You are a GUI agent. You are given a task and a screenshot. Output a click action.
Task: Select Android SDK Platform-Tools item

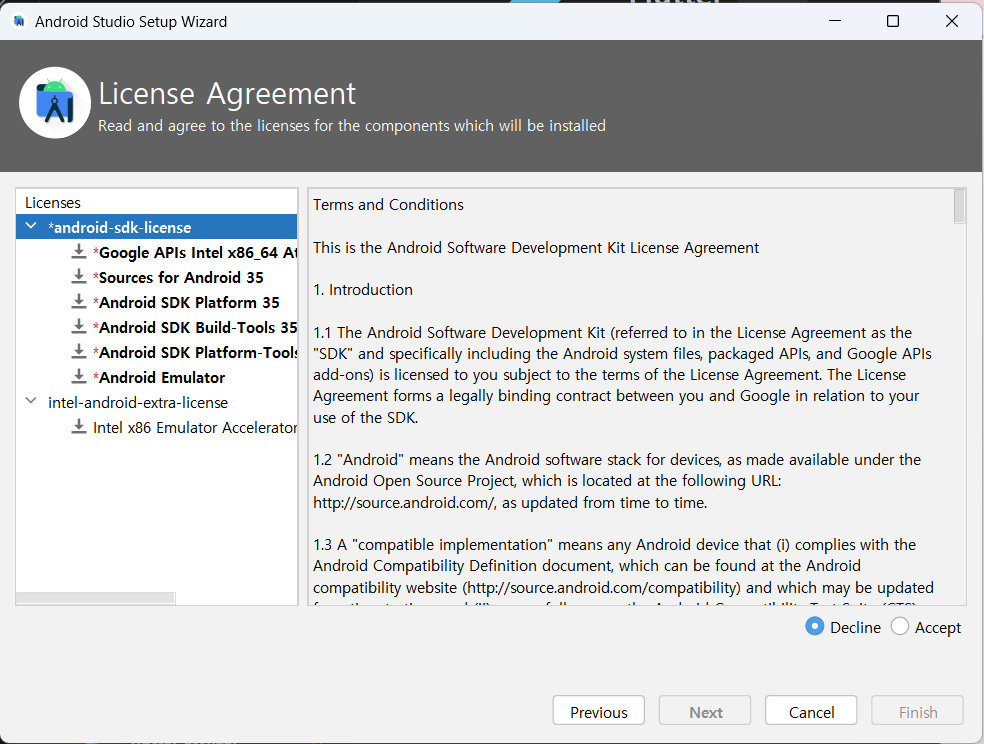[x=195, y=353]
